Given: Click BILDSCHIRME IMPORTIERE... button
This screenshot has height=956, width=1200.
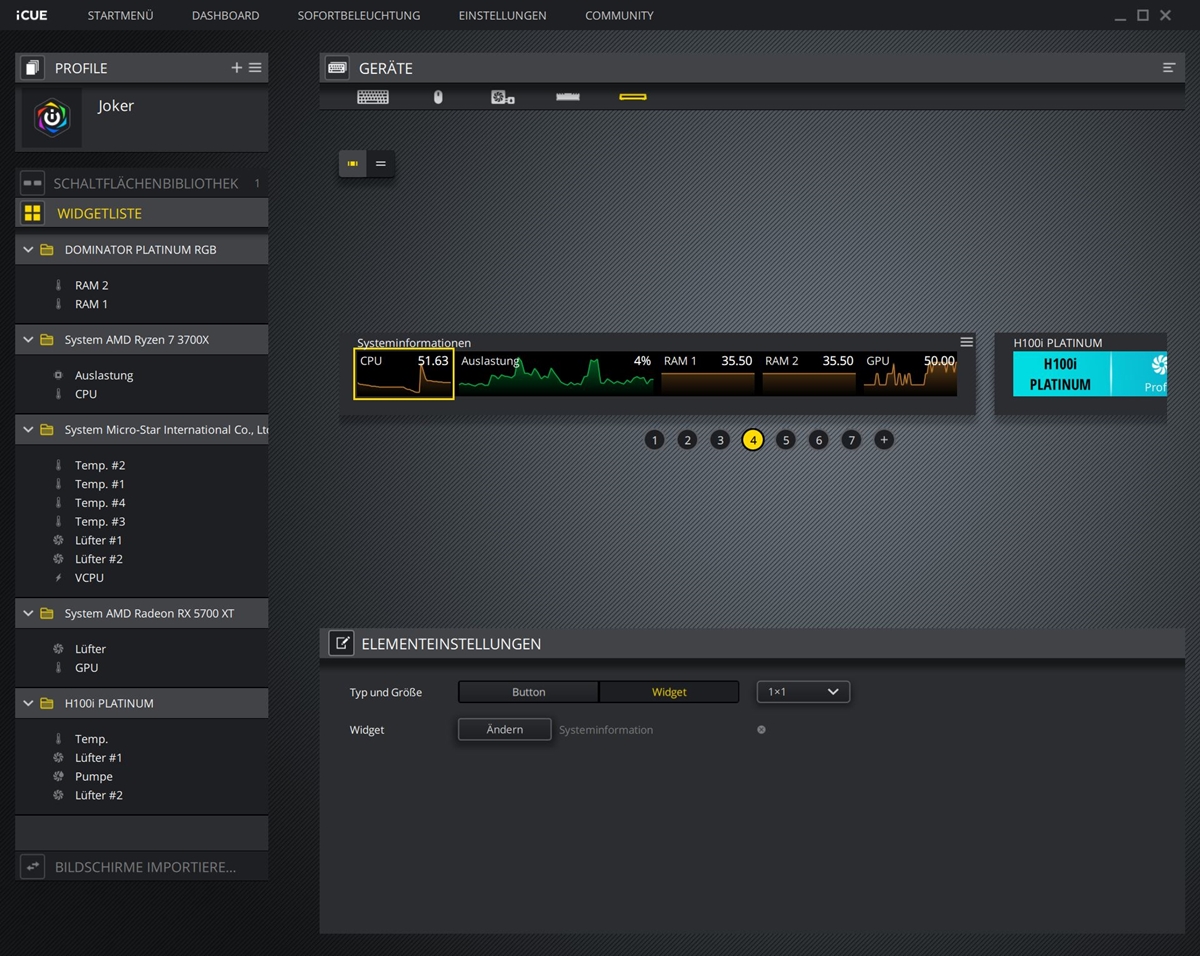Looking at the screenshot, I should [x=142, y=866].
